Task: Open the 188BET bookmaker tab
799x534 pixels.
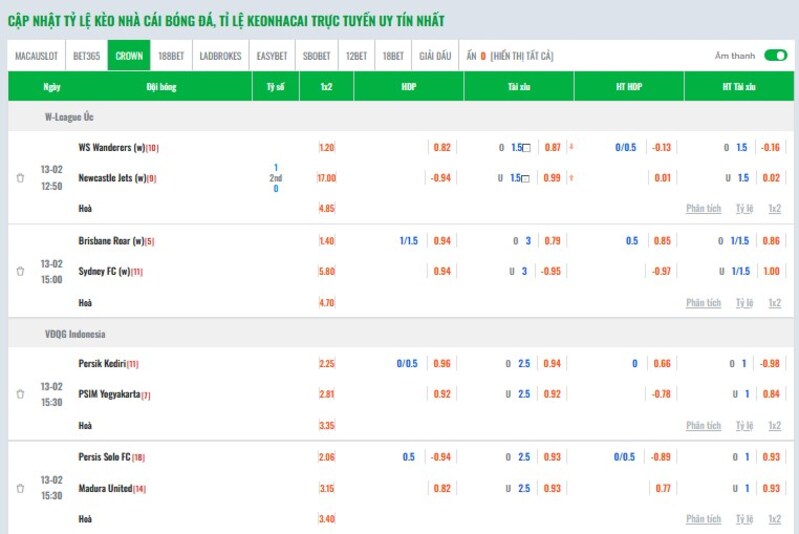Action: click(x=174, y=56)
